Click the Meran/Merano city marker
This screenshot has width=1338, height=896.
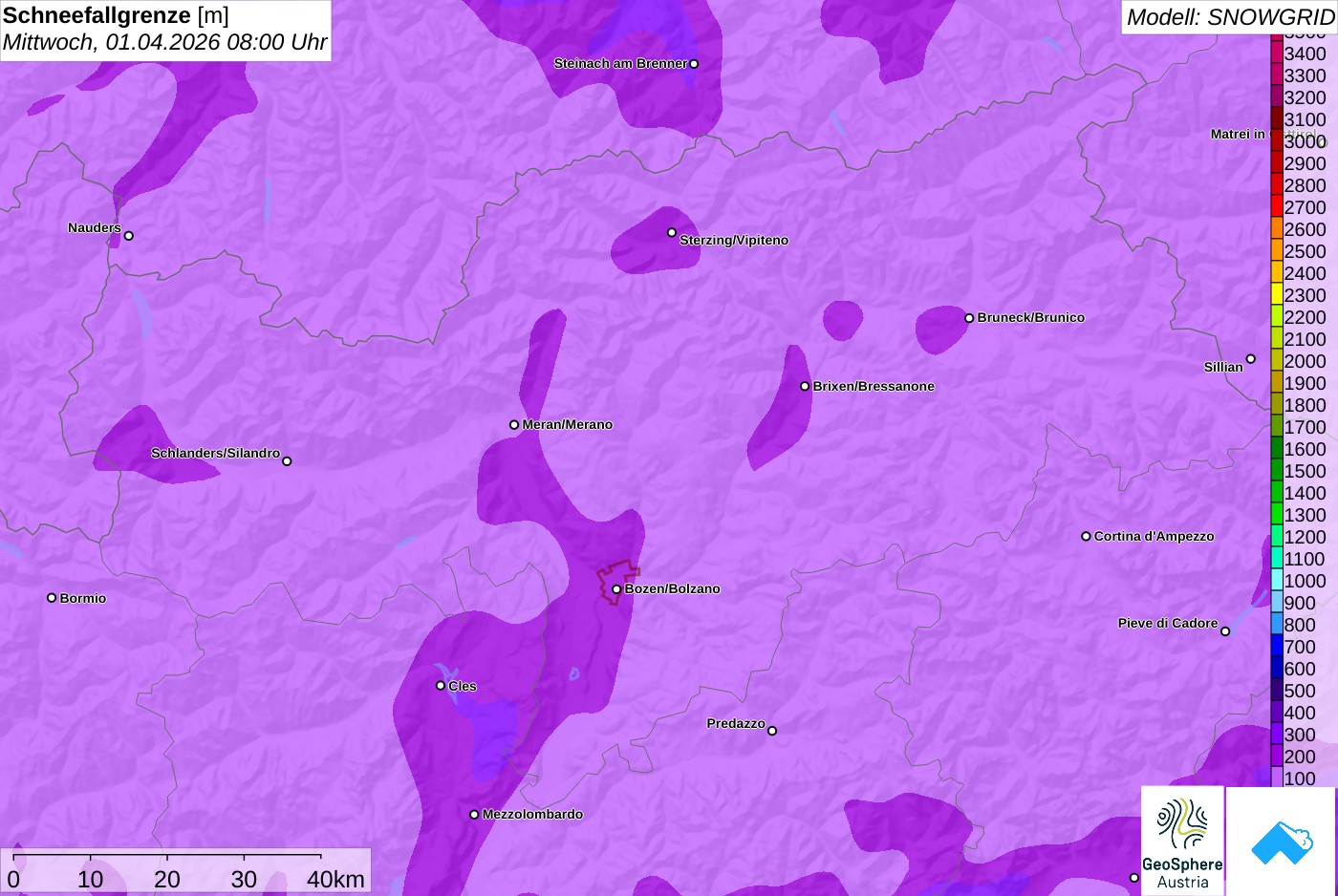tap(514, 425)
